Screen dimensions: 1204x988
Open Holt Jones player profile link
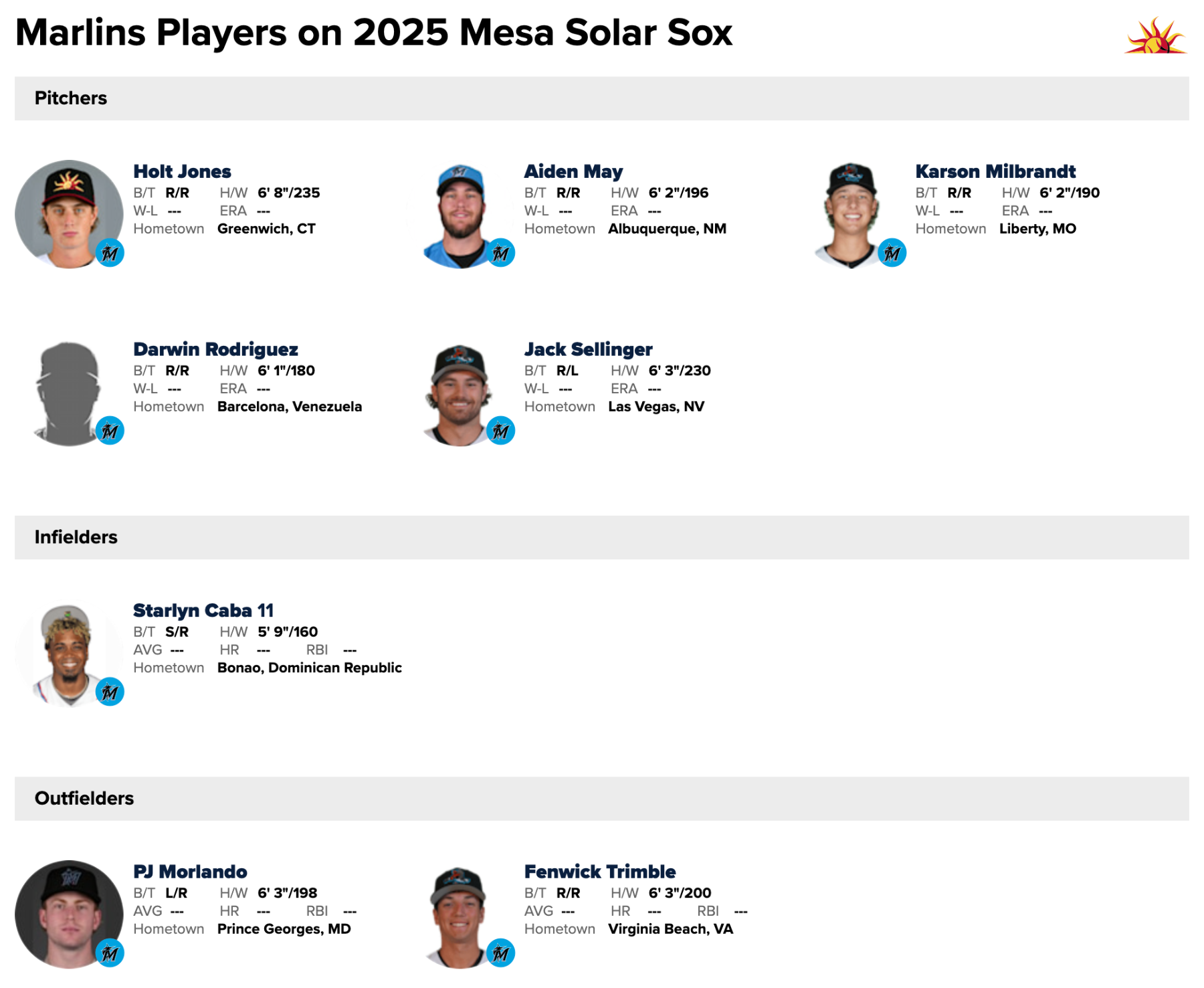[182, 172]
